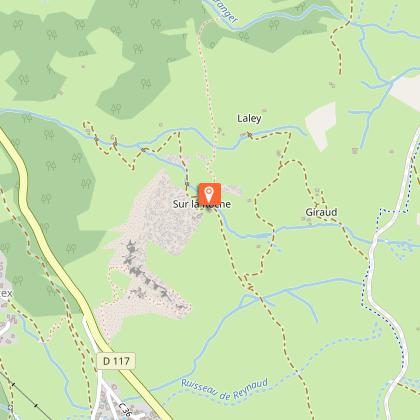Click the Ruisseau de Reynaud stream label
Image resolution: width=420 pixels, height=420 pixels.
pos(225,389)
